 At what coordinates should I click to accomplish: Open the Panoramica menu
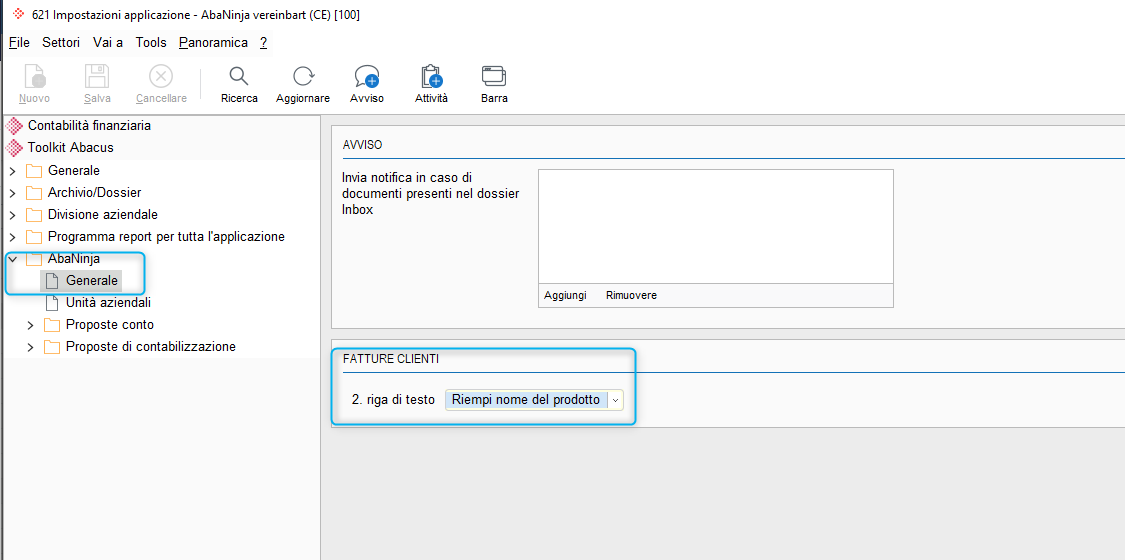213,42
